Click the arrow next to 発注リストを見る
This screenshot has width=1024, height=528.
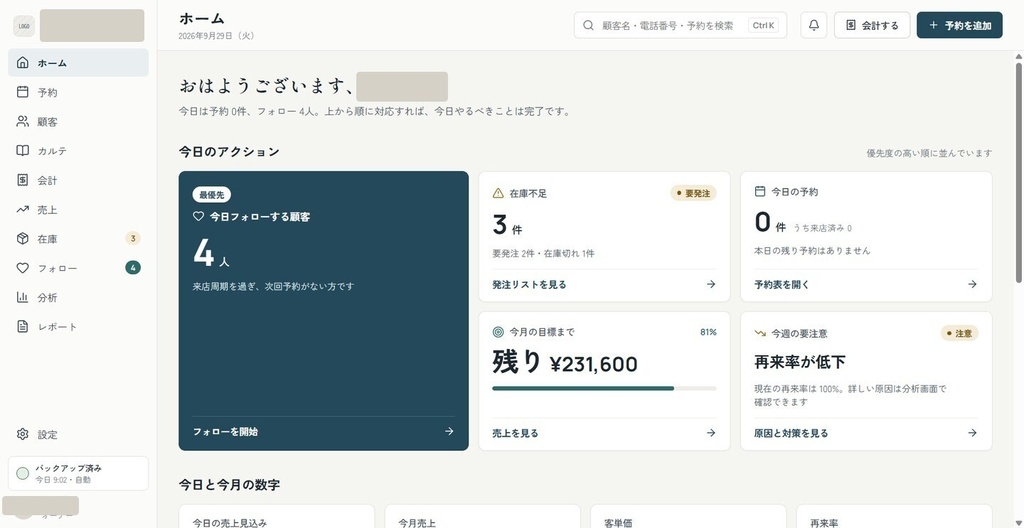pyautogui.click(x=711, y=284)
